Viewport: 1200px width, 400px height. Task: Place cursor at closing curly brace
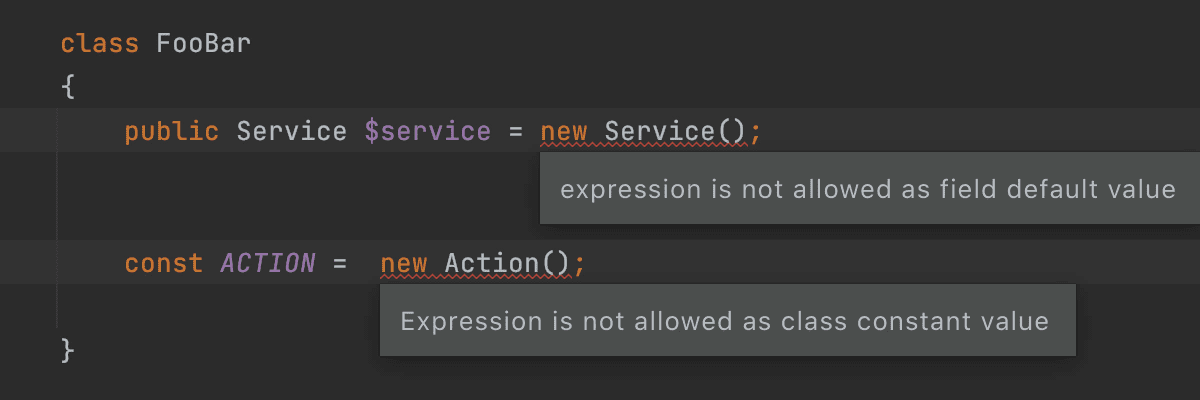click(68, 351)
